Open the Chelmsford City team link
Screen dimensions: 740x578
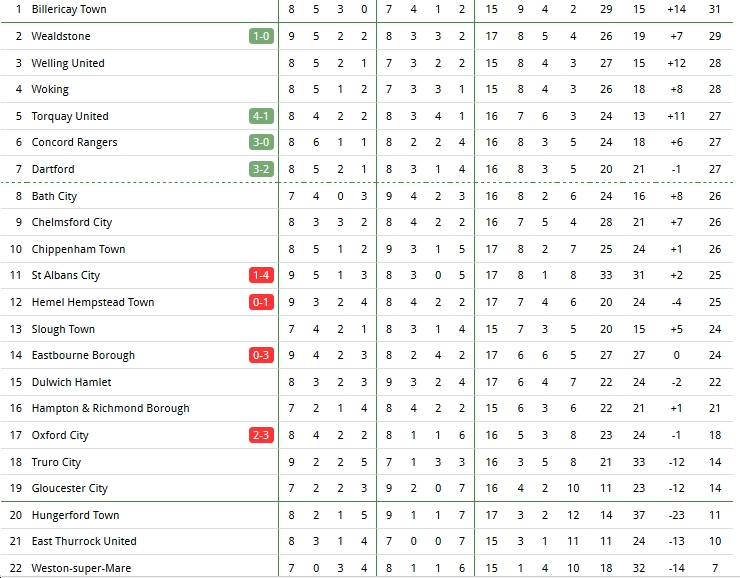coord(72,222)
